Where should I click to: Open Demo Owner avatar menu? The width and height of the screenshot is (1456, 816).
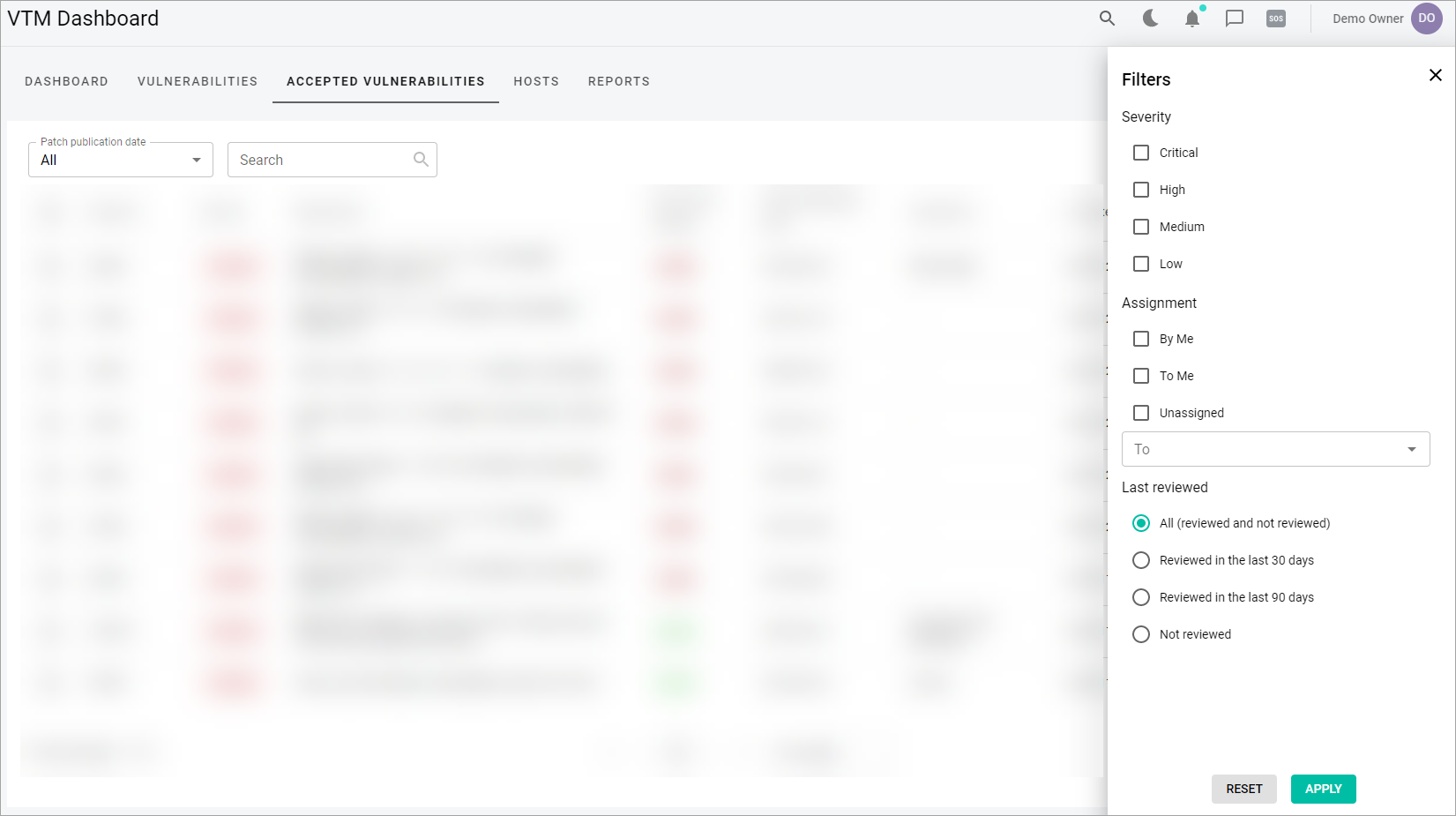click(x=1426, y=18)
